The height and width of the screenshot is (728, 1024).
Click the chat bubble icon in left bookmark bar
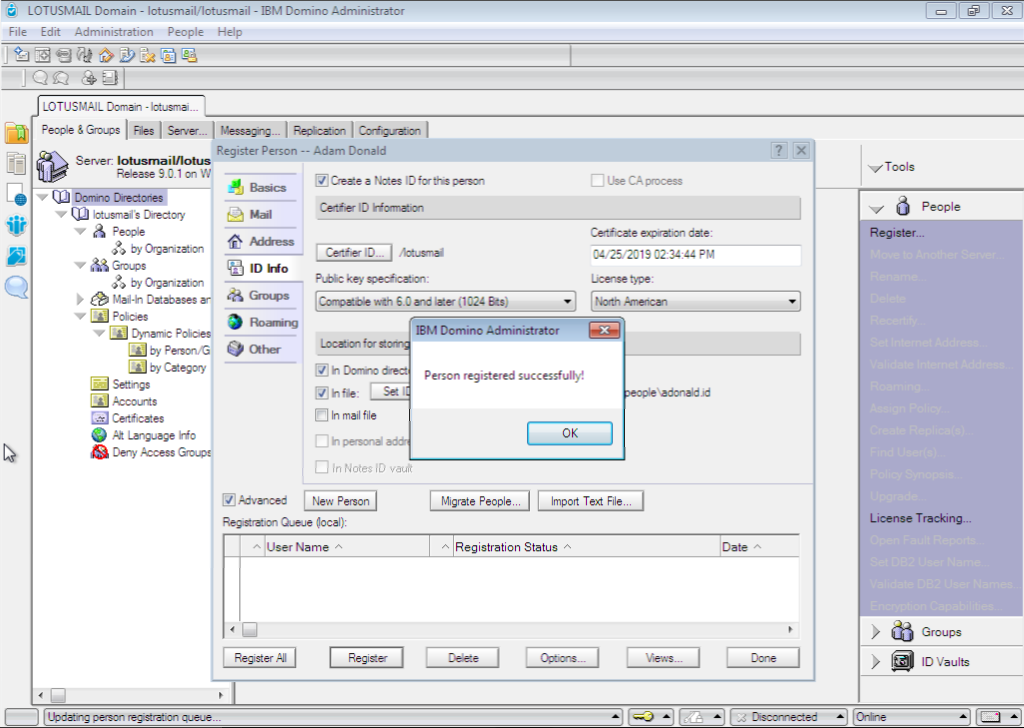tap(16, 288)
